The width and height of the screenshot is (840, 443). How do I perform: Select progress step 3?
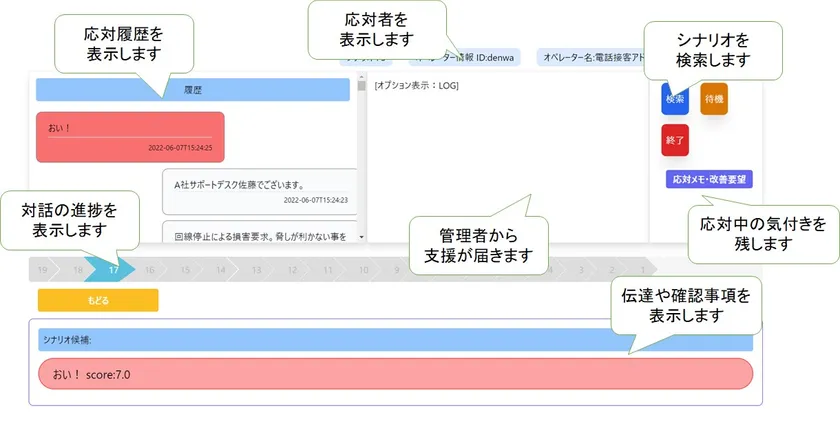click(581, 270)
